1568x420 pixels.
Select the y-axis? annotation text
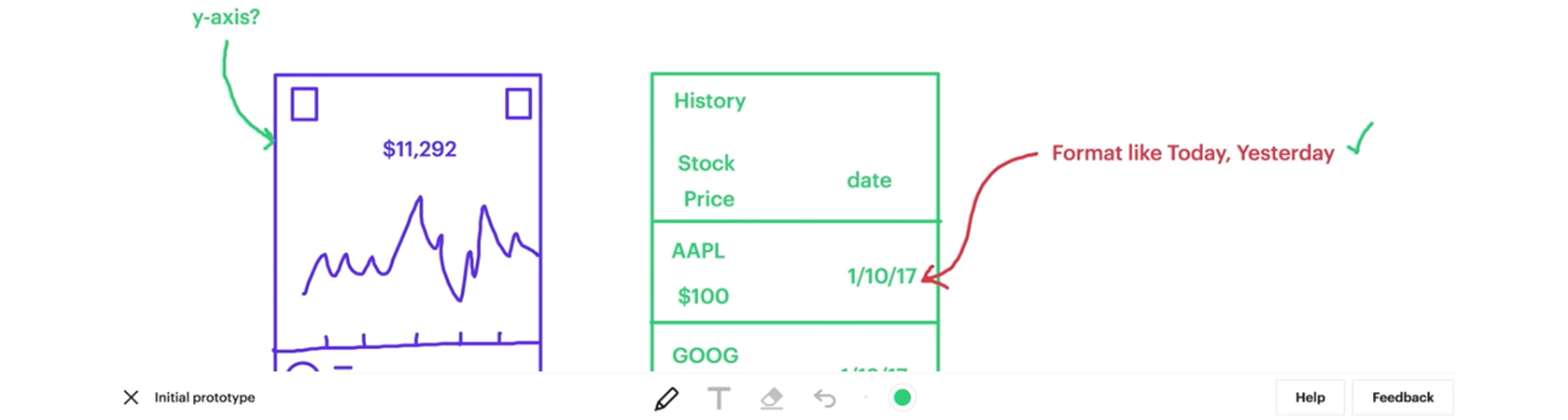click(226, 17)
